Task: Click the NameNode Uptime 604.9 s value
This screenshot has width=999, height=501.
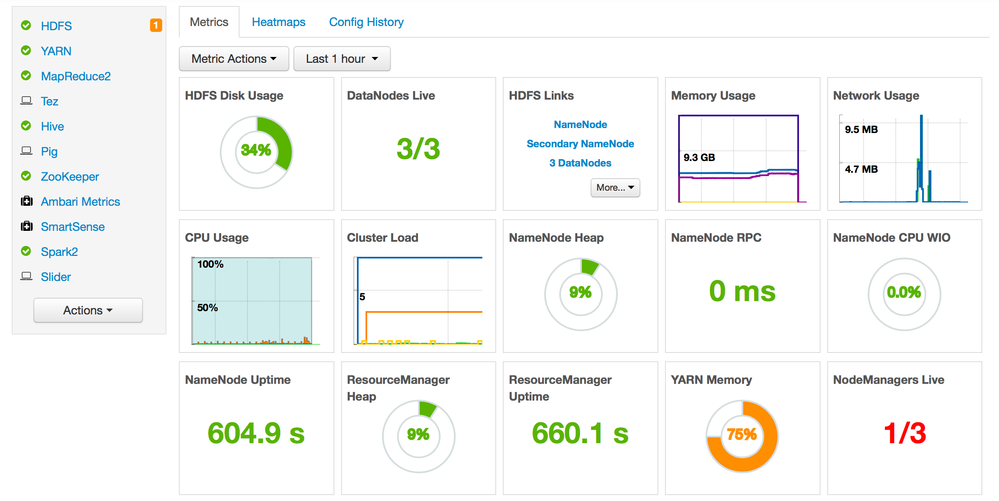Action: (x=256, y=433)
